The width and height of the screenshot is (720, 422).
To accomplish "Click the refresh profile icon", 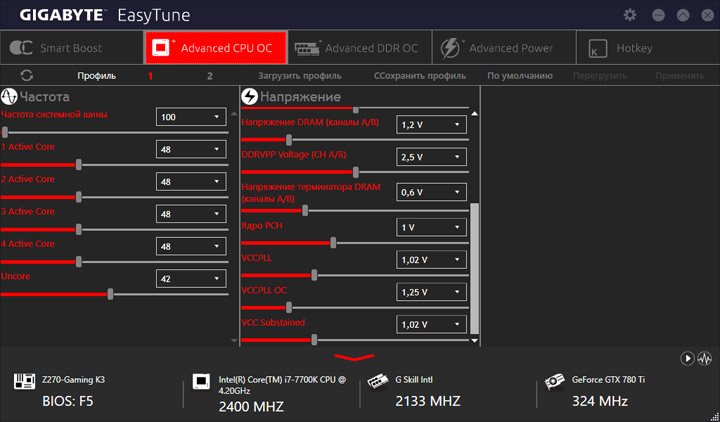I will [x=27, y=75].
